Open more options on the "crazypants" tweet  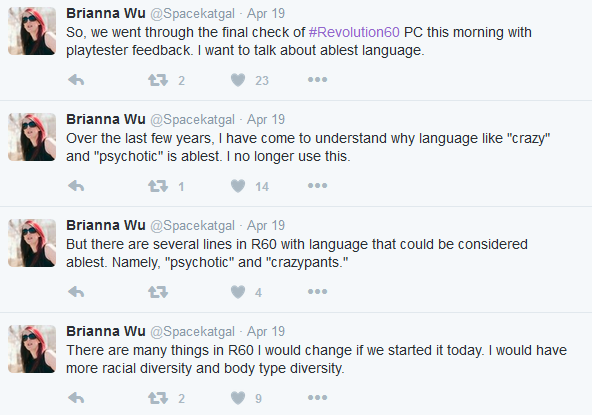coord(317,292)
